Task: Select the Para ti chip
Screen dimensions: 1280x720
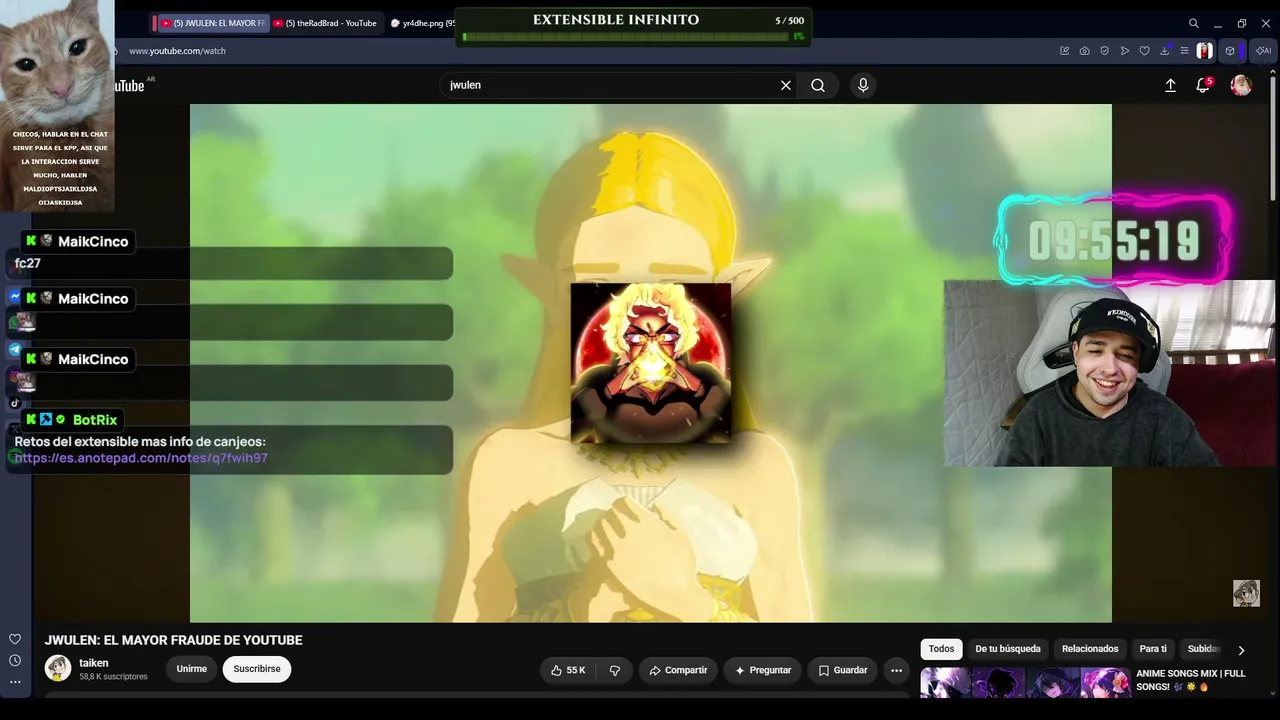Action: pos(1153,649)
